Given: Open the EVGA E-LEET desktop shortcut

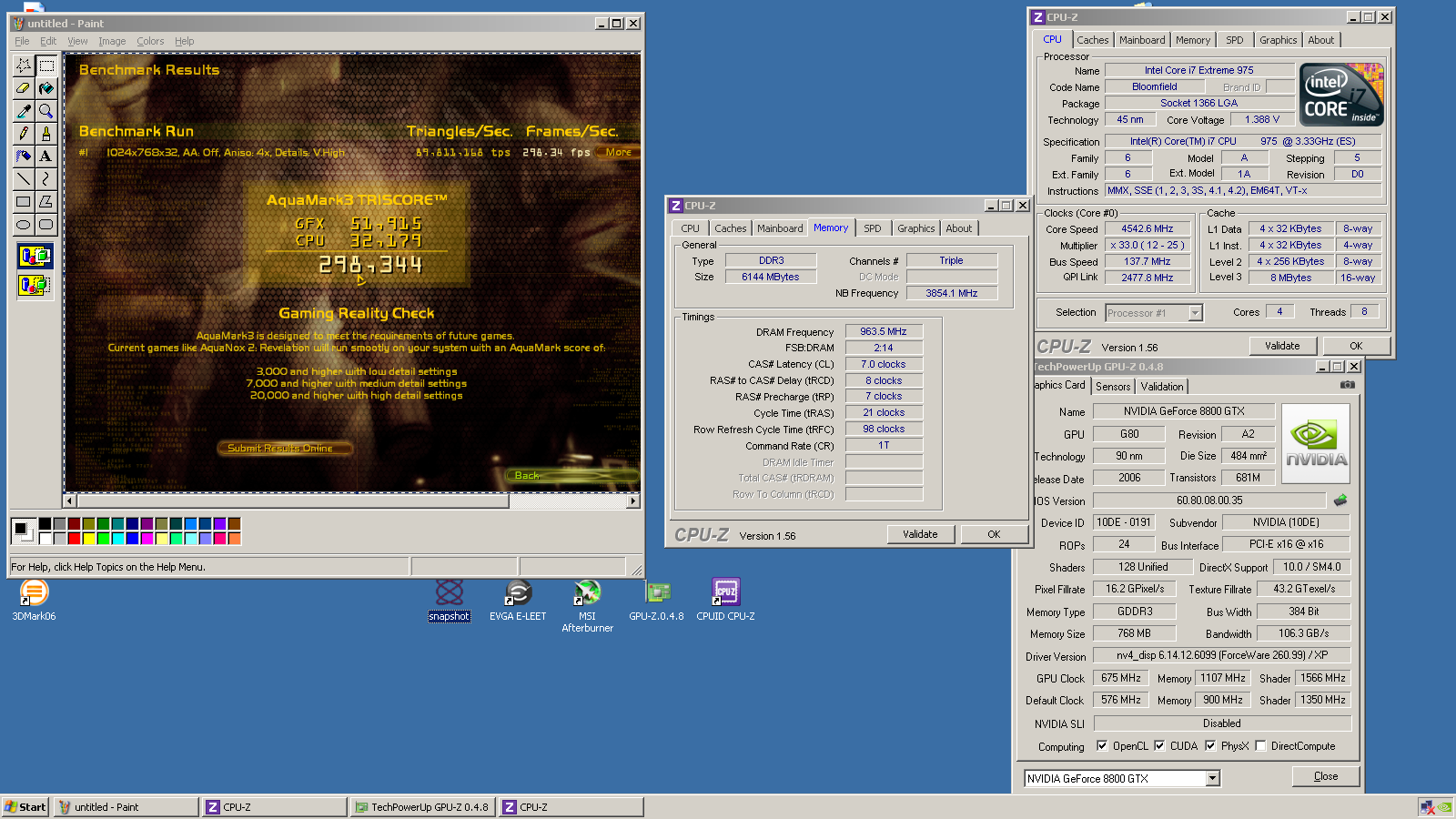Looking at the screenshot, I should coord(518,601).
